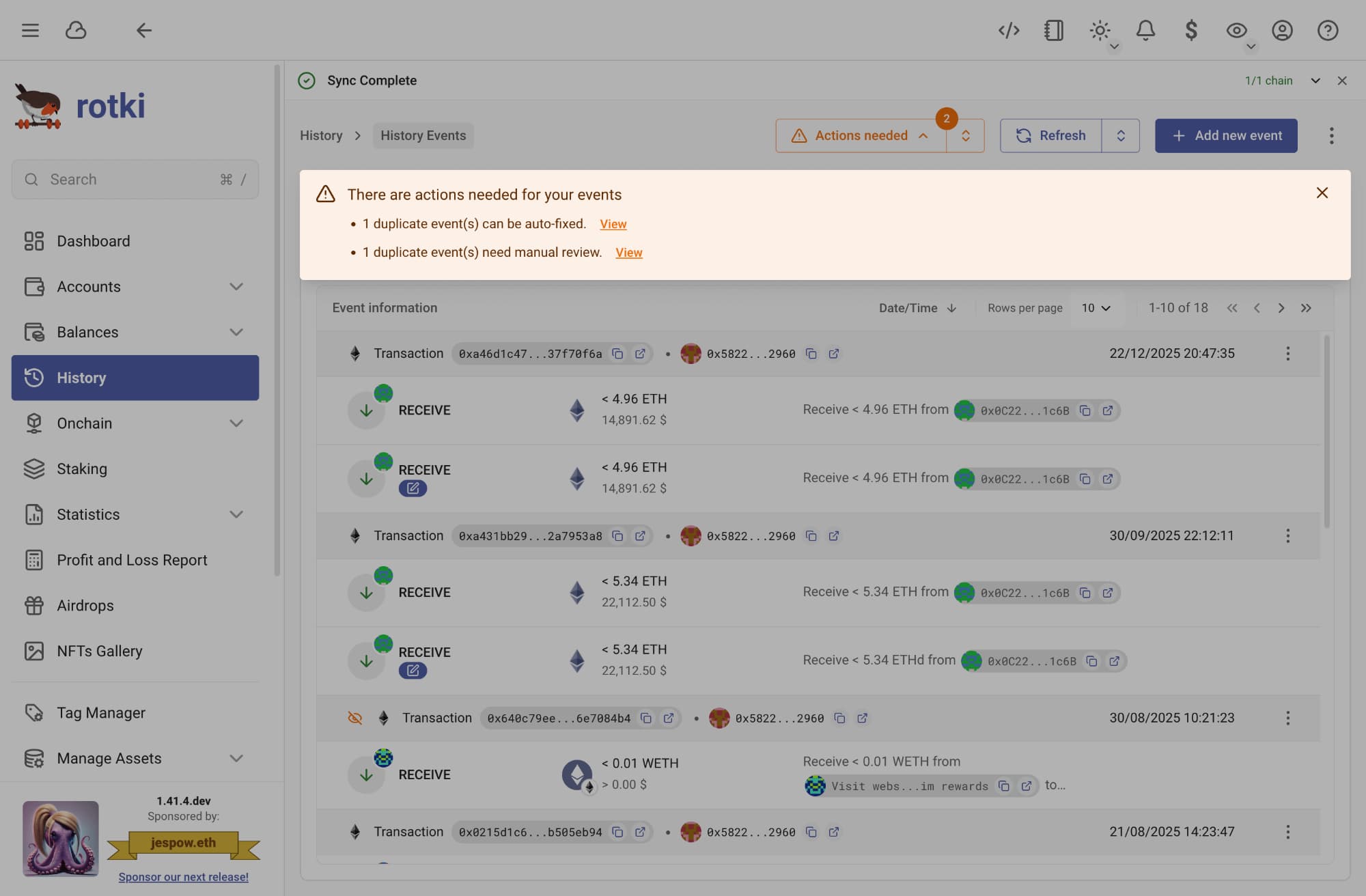
Task: Open the user profile account icon
Action: tap(1282, 30)
